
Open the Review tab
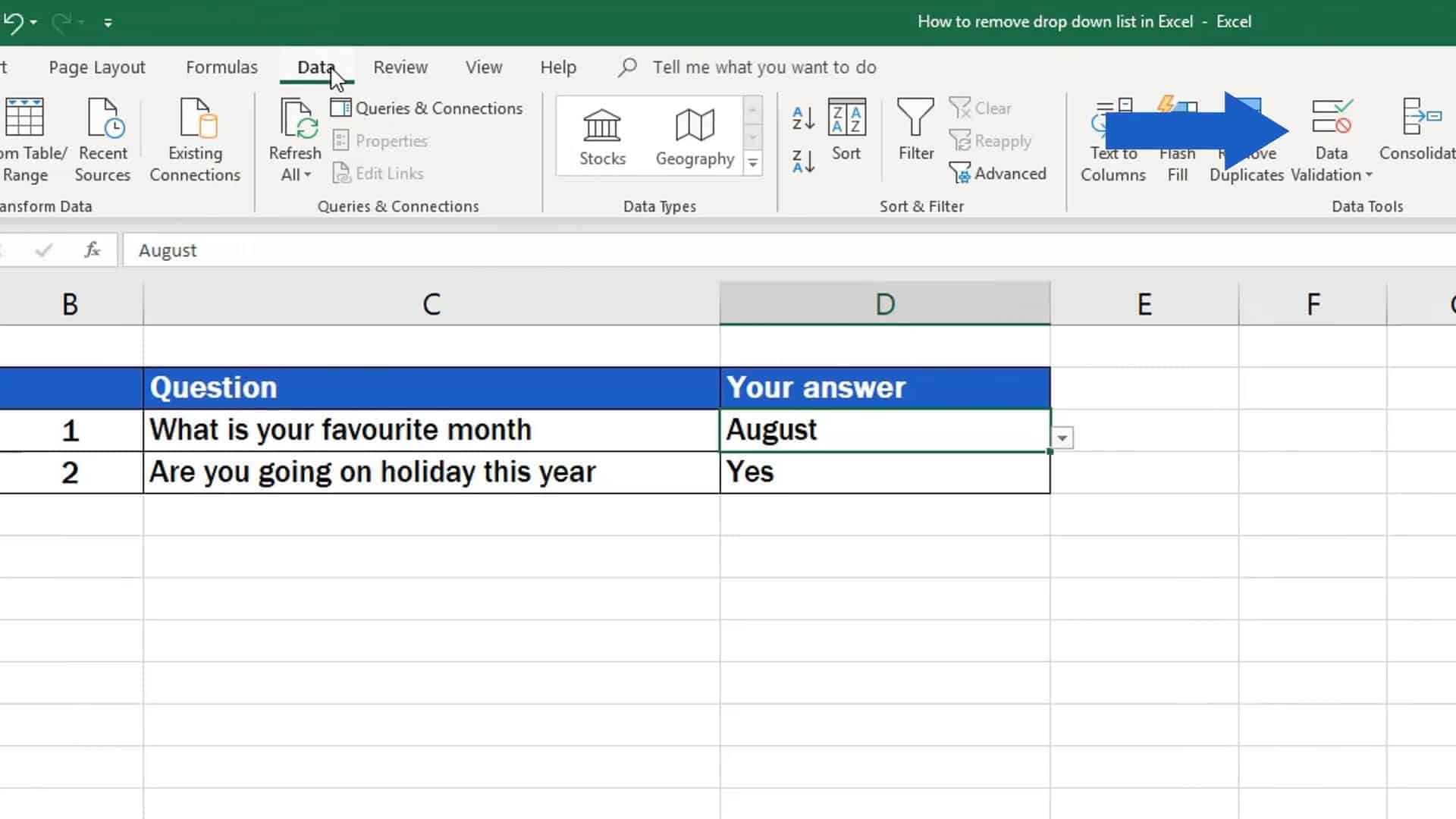[400, 67]
